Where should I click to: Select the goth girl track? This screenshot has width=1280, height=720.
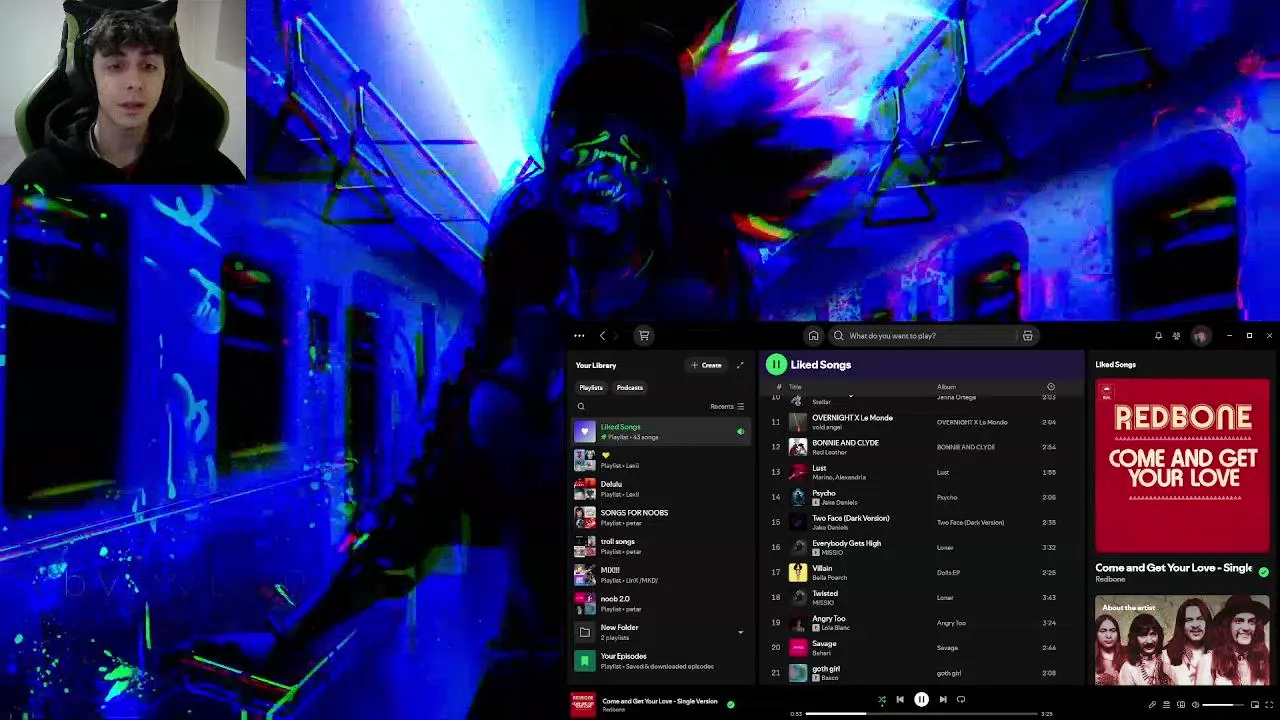921,673
